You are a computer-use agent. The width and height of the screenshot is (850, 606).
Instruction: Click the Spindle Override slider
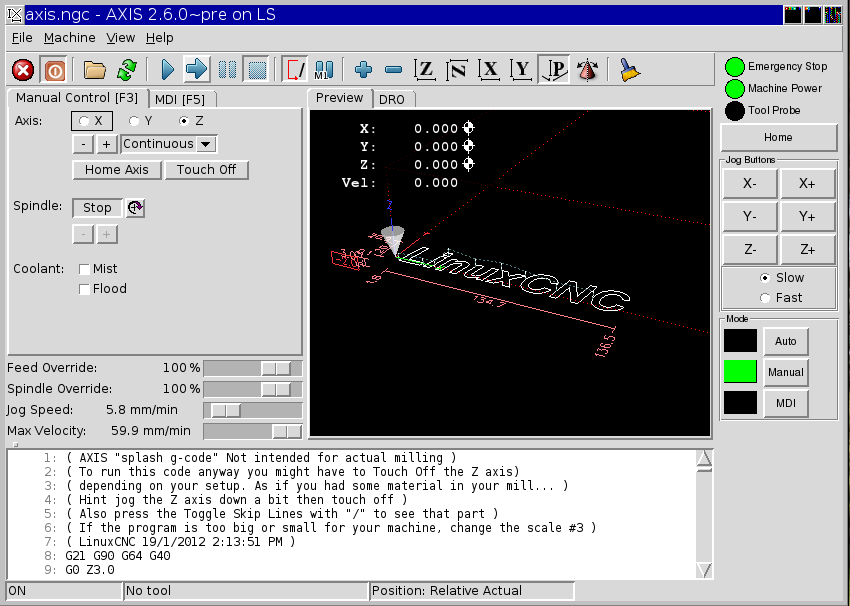(x=253, y=390)
